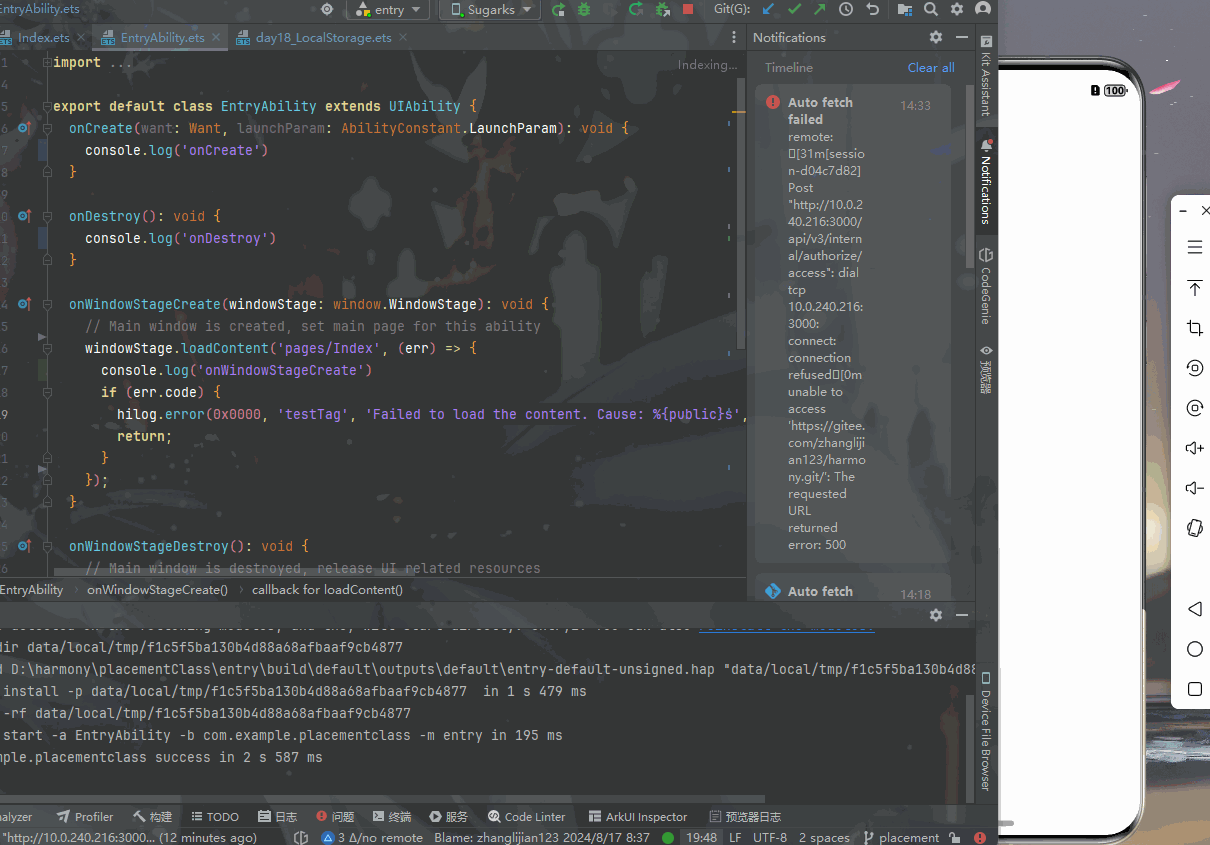Image resolution: width=1210 pixels, height=845 pixels.
Task: Open emulator hamburger menu icon
Action: pyautogui.click(x=1194, y=247)
